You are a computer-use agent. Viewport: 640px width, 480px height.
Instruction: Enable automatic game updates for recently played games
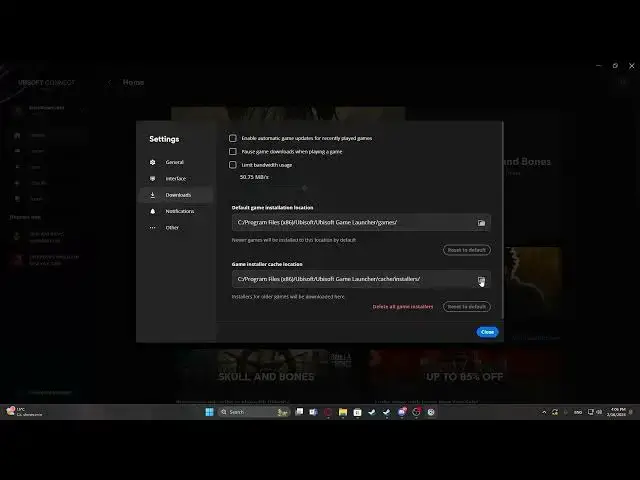click(233, 138)
